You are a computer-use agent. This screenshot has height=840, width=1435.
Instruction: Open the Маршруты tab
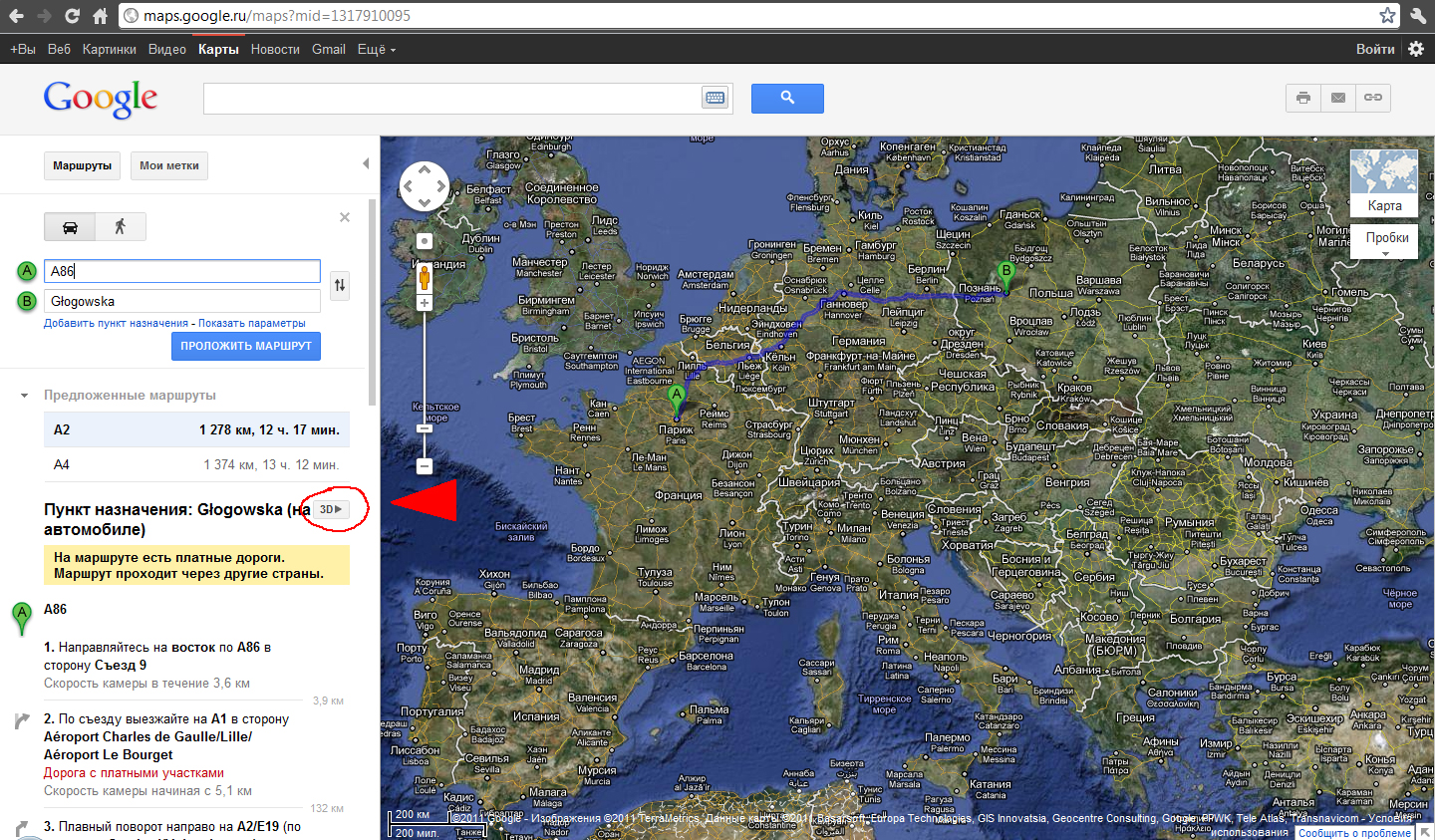tap(82, 165)
